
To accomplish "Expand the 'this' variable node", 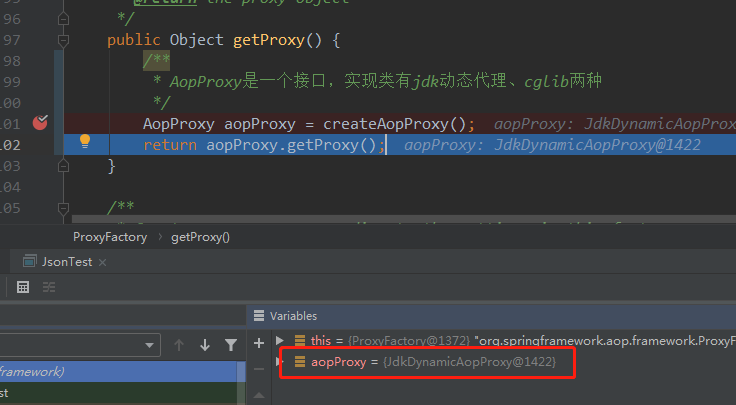I will tap(280, 340).
